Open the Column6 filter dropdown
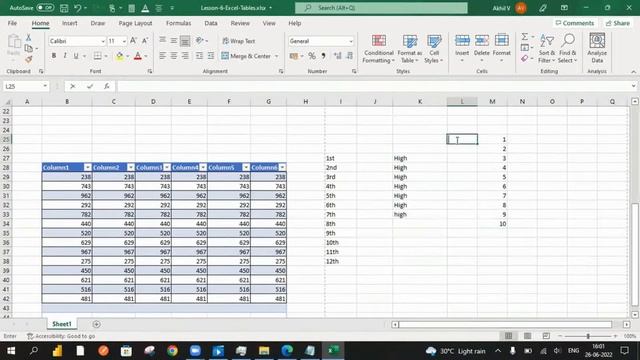The image size is (640, 360). coord(282,167)
